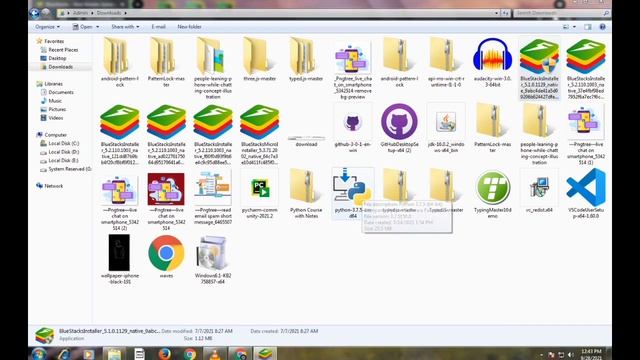This screenshot has height=360, width=640.
Task: Open the Music library
Action: [x=55, y=101]
